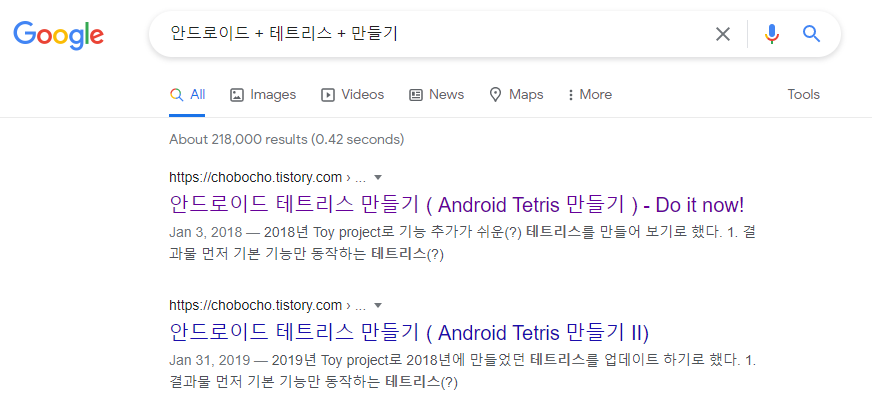Screen dimensions: 872x407
Task: Open the News tab
Action: (x=437, y=95)
